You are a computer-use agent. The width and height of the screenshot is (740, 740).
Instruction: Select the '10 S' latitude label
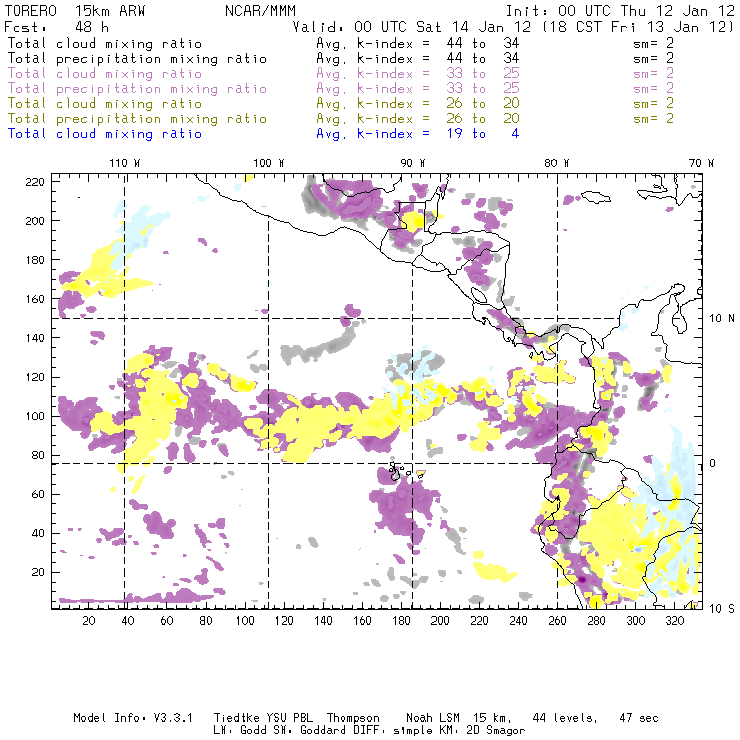coord(722,608)
